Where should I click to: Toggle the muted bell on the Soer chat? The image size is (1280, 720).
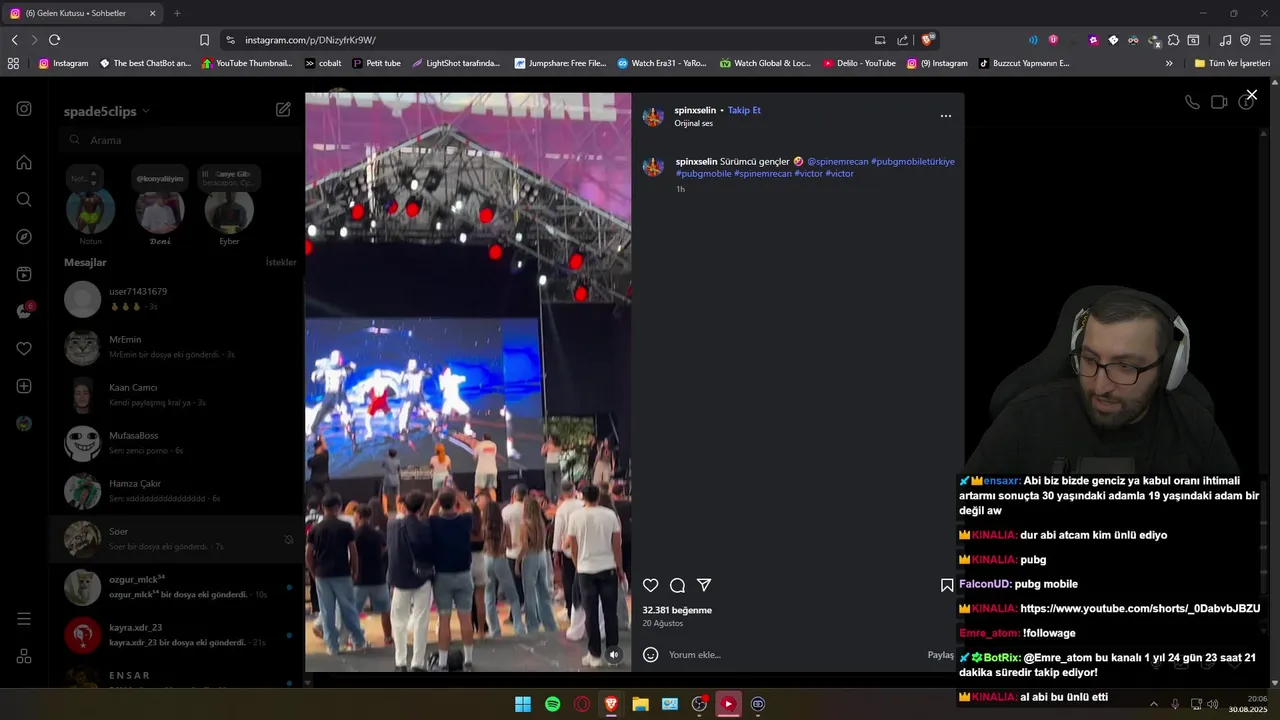pyautogui.click(x=289, y=539)
